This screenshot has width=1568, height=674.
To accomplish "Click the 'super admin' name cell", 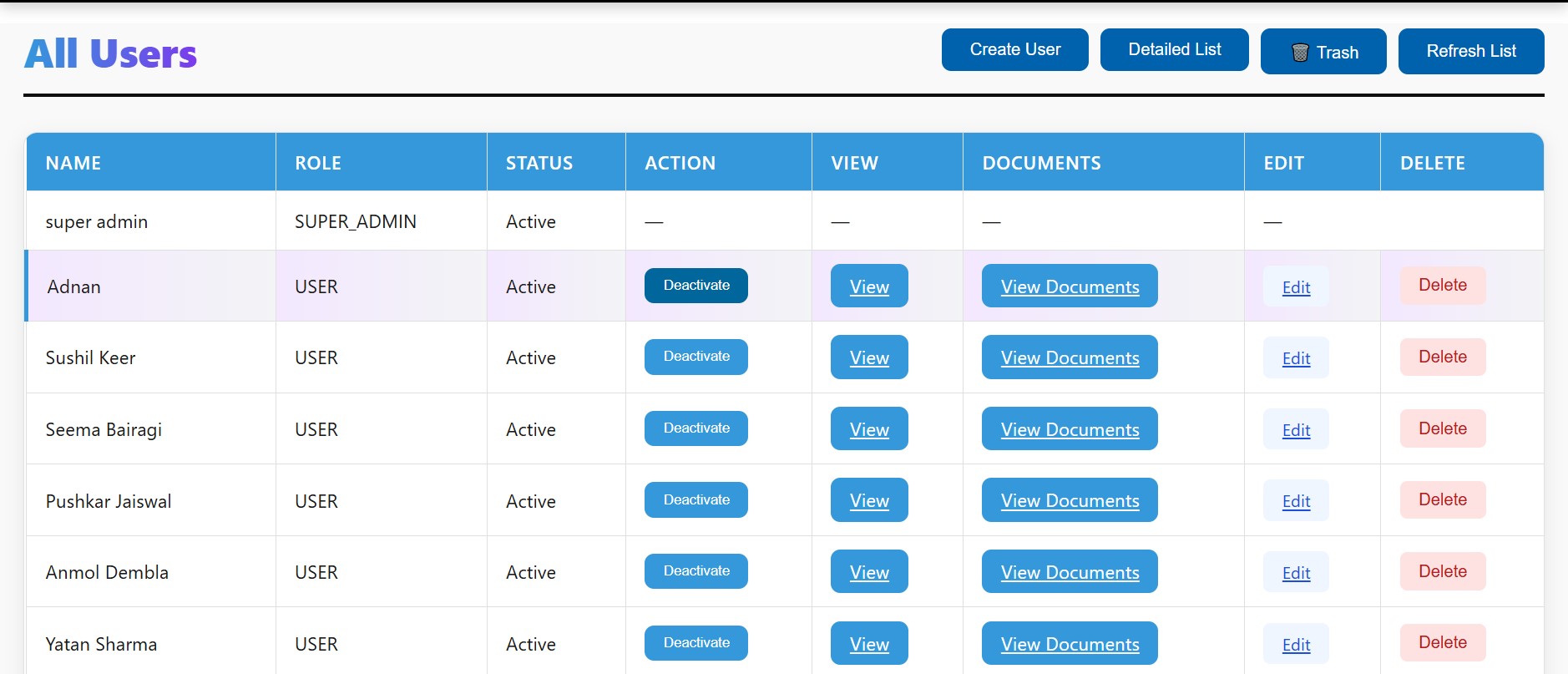I will [151, 221].
